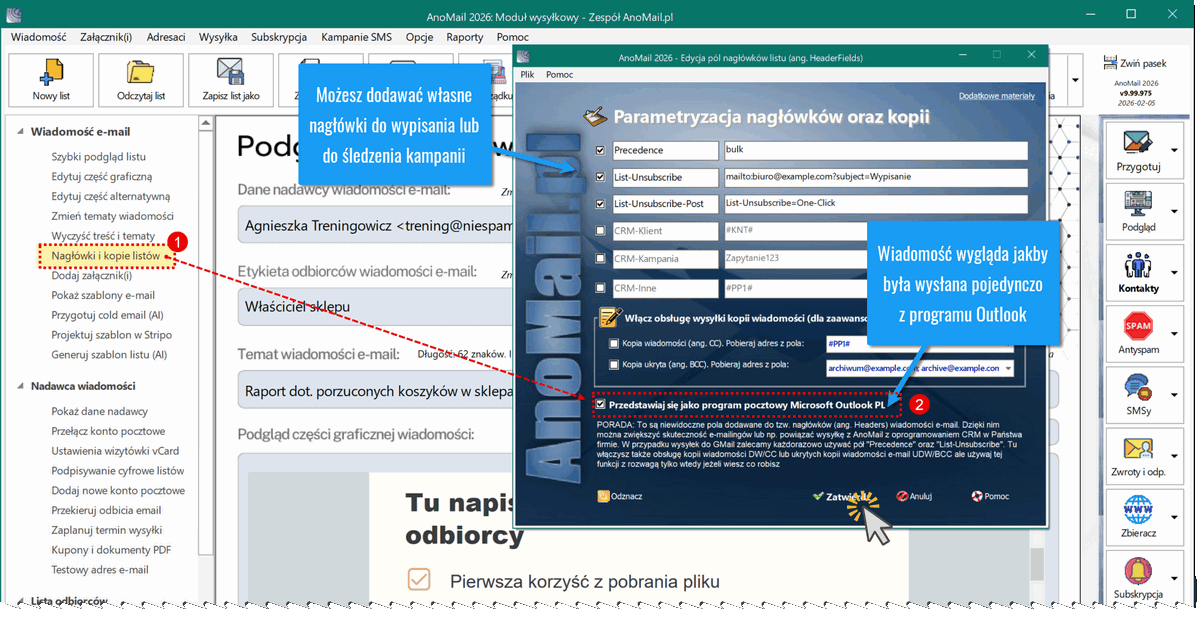Image resolution: width=1200 pixels, height=620 pixels.
Task: Toggle Przedstawiaj się jako Microsoft Outlook checkbox
Action: click(x=600, y=404)
